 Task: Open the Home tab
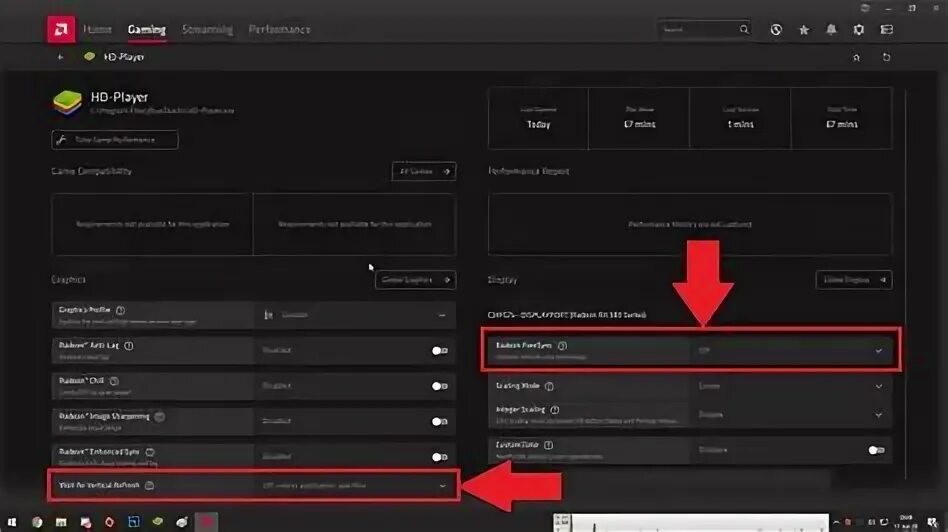pyautogui.click(x=97, y=29)
